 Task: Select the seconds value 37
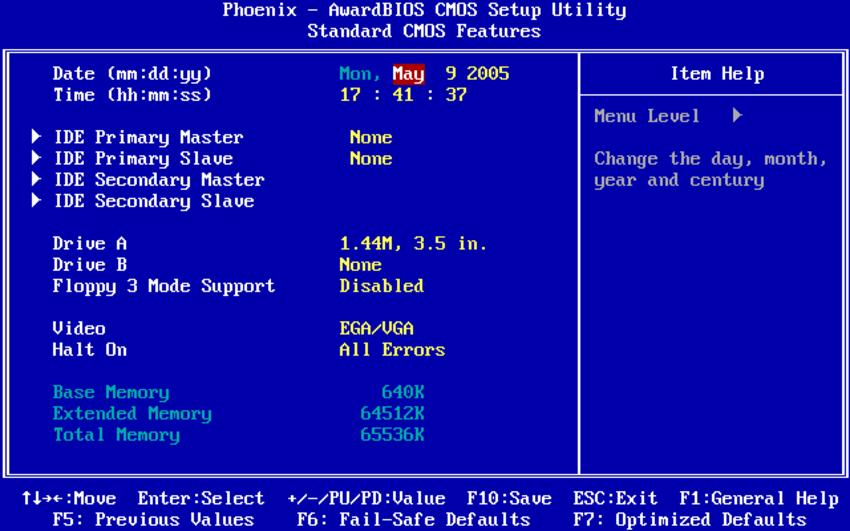[456, 95]
